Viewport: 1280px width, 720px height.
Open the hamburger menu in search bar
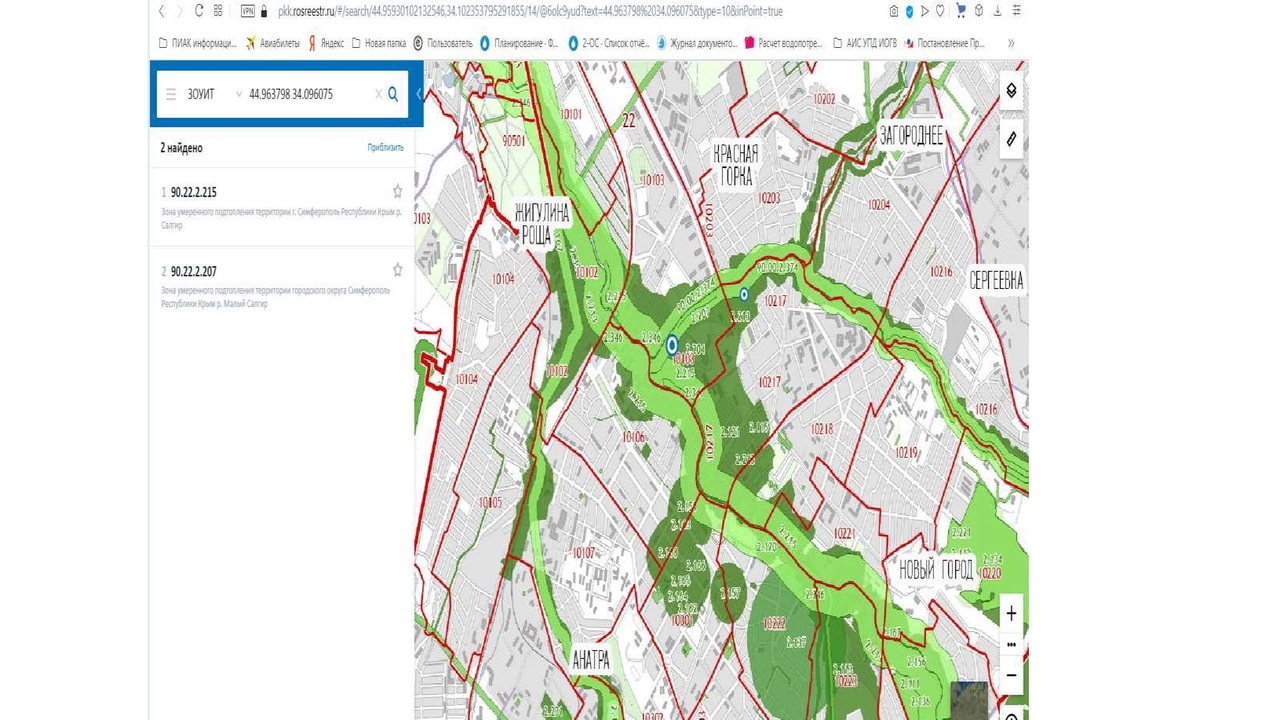[x=171, y=94]
